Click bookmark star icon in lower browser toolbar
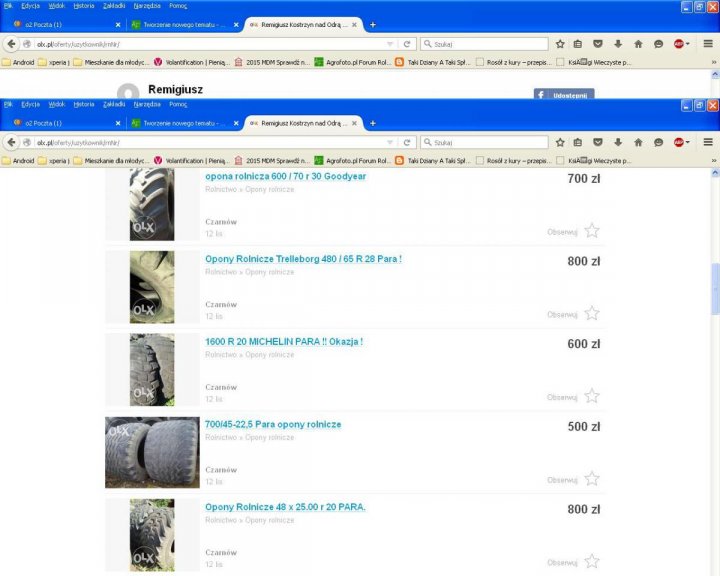720x576 pixels. tap(560, 143)
